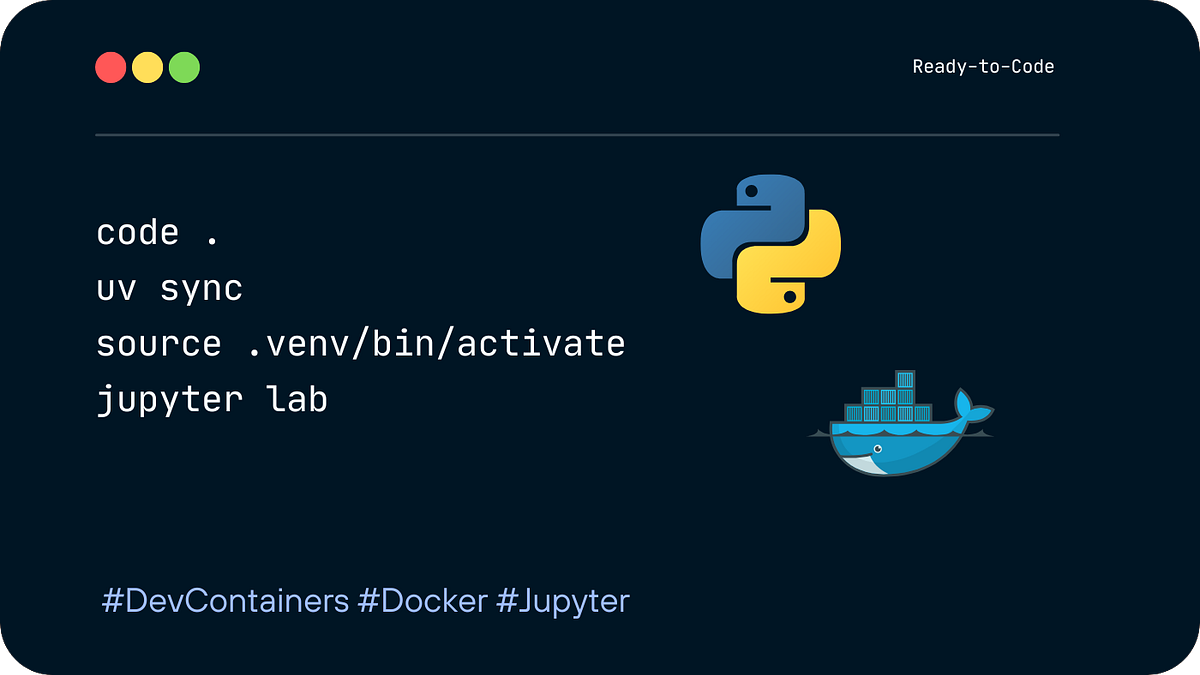The image size is (1200, 675).
Task: Toggle the Ready-to-Code status indicator
Action: pyautogui.click(x=983, y=66)
